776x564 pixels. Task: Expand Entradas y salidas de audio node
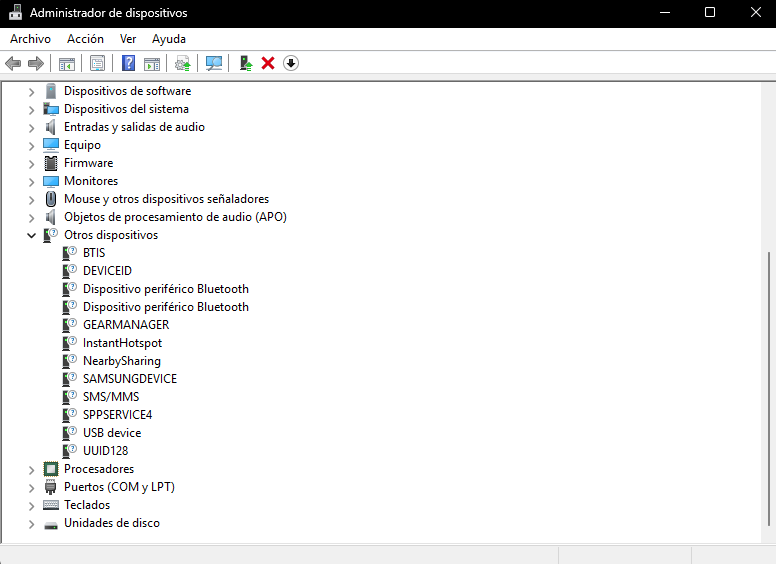(x=32, y=128)
